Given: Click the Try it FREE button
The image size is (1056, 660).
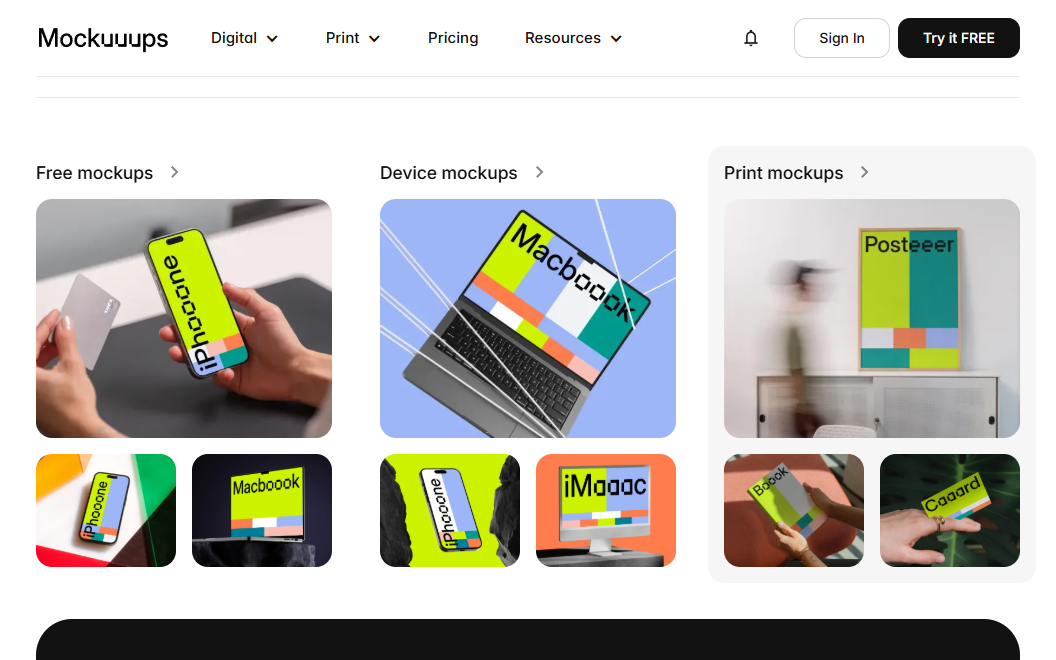Looking at the screenshot, I should click(x=959, y=38).
